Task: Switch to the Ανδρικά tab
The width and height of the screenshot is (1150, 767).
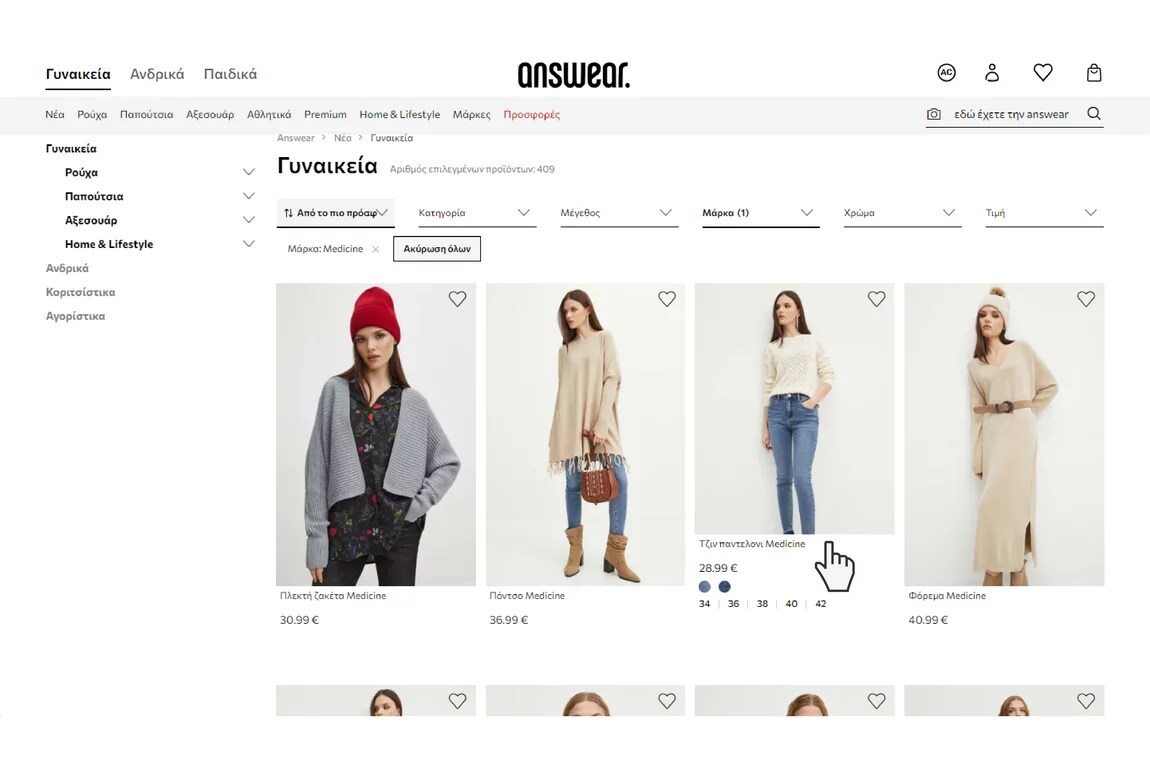Action: point(157,74)
